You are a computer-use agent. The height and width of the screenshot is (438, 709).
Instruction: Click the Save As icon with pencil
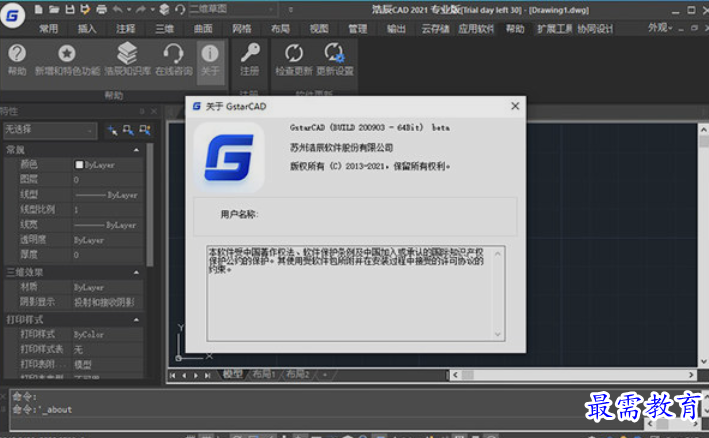pyautogui.click(x=85, y=9)
